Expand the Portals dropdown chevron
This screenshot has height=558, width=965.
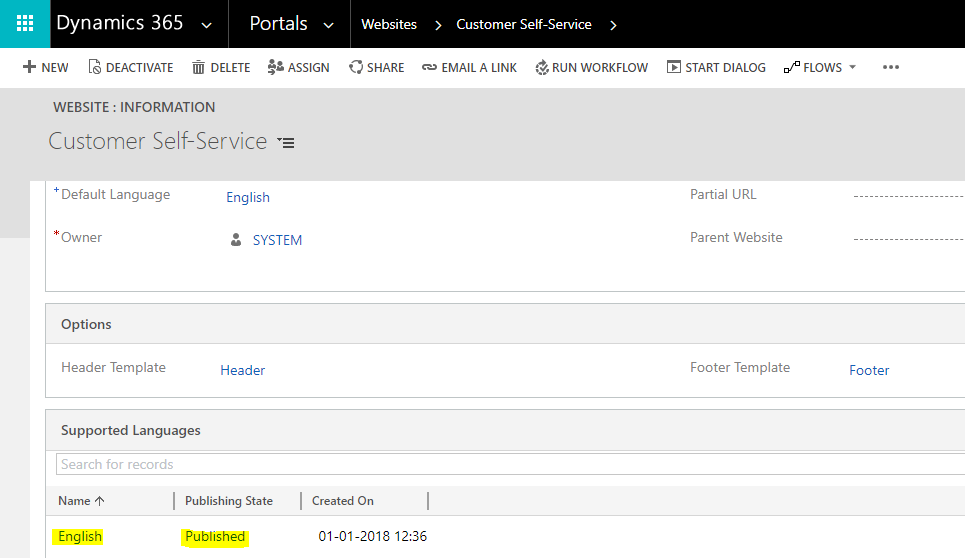tap(329, 25)
